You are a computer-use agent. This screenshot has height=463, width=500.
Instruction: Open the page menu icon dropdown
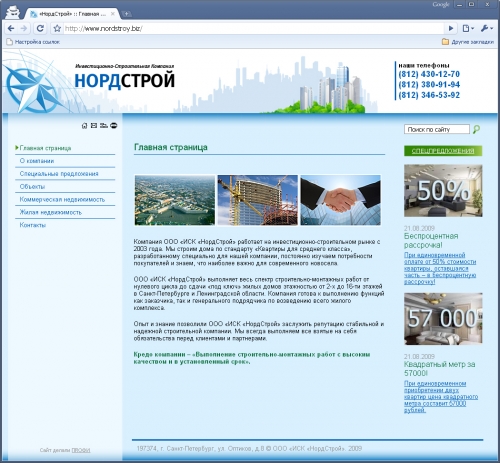(468, 29)
